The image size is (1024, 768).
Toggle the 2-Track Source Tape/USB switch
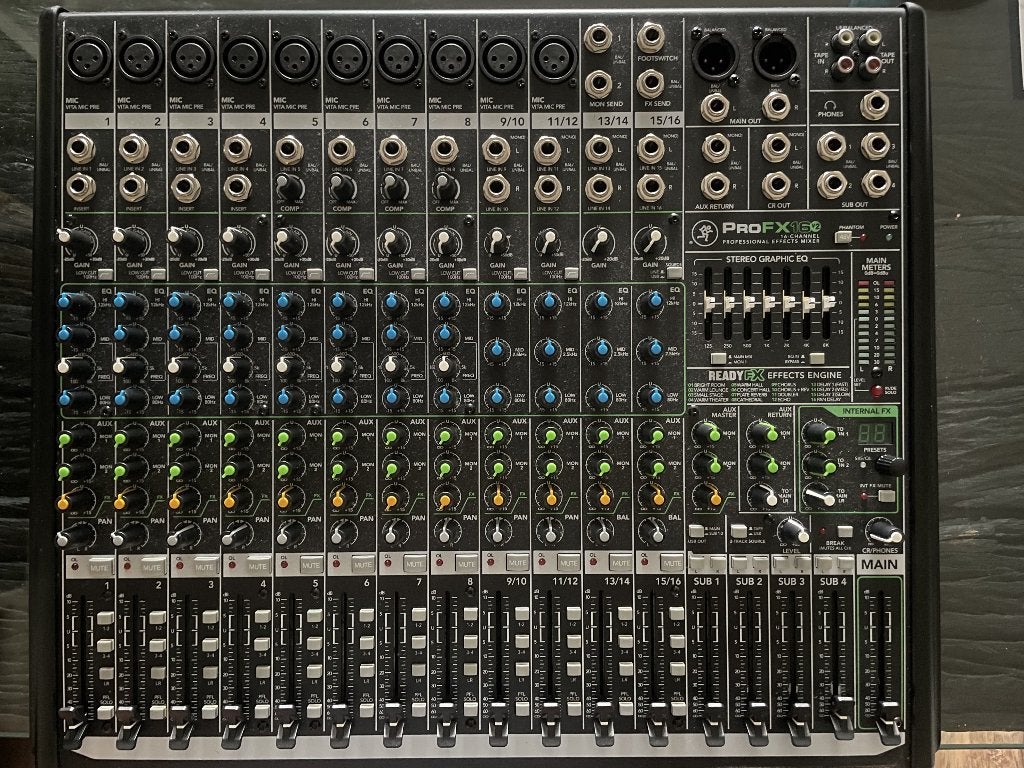click(x=739, y=530)
